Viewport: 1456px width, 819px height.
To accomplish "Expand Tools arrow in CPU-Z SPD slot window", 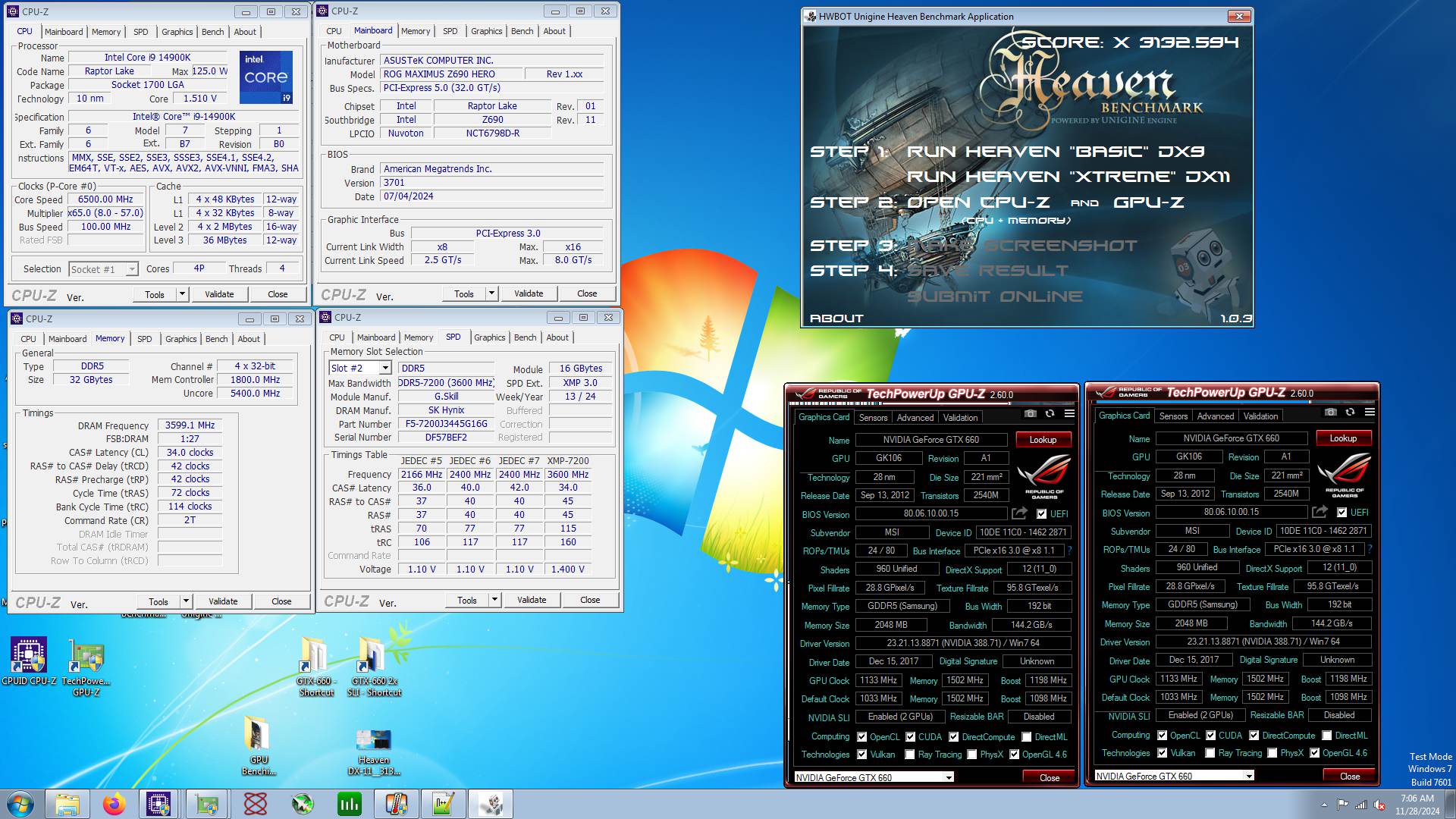I will pyautogui.click(x=494, y=600).
